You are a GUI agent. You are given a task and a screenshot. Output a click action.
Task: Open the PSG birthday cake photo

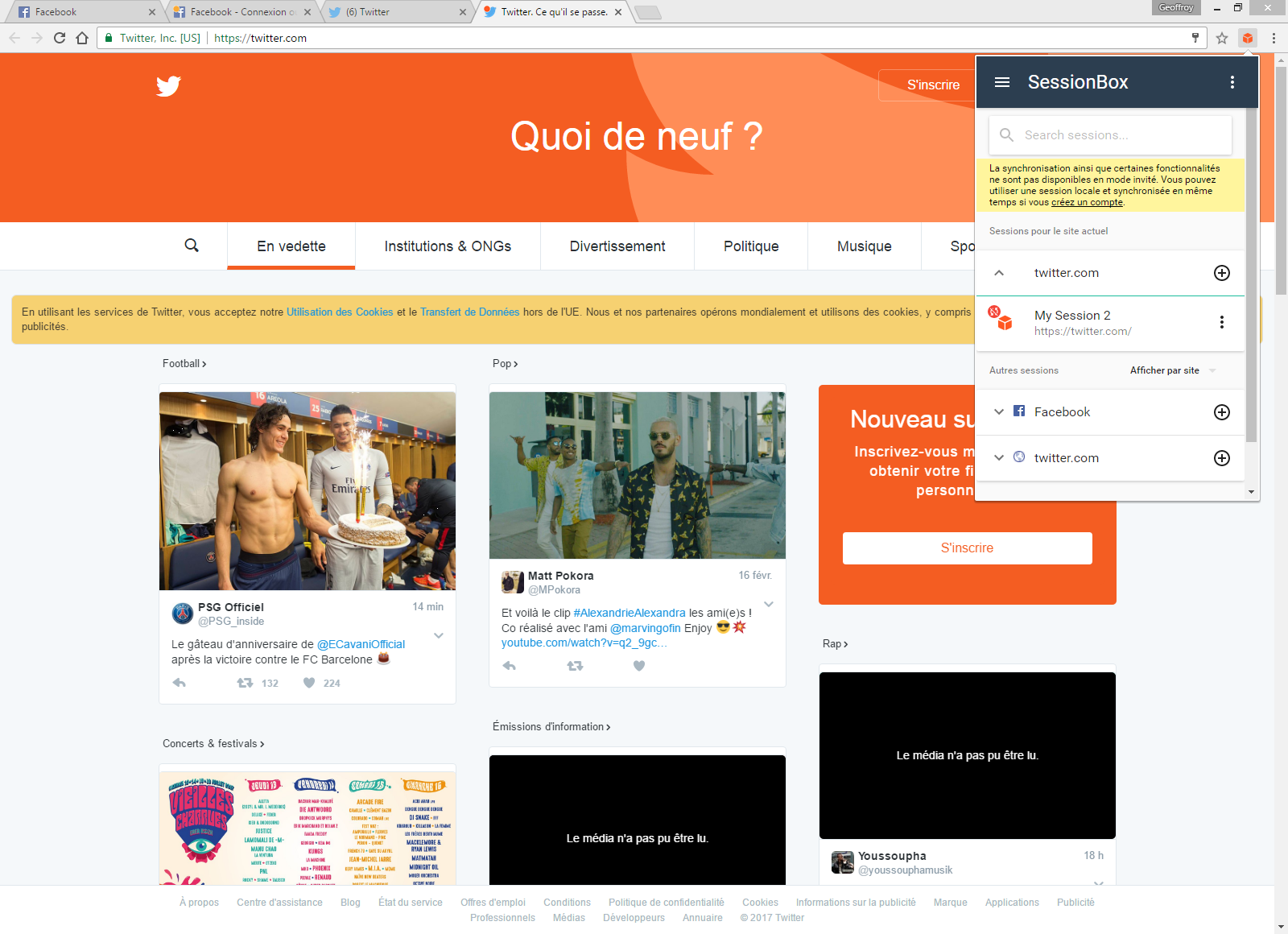click(308, 491)
